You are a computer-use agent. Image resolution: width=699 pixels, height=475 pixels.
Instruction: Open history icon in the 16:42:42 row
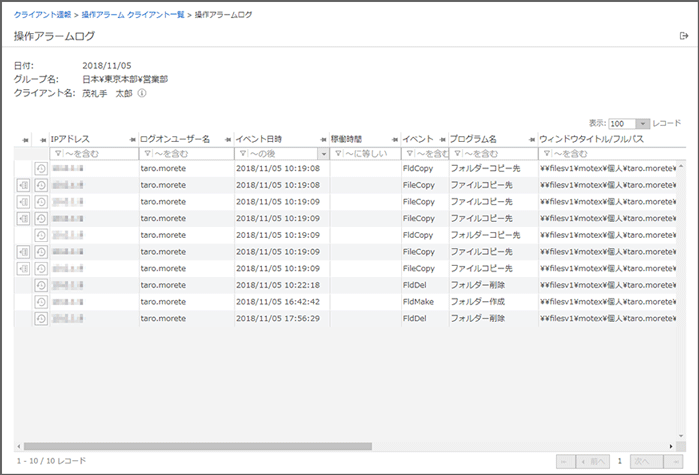click(41, 302)
